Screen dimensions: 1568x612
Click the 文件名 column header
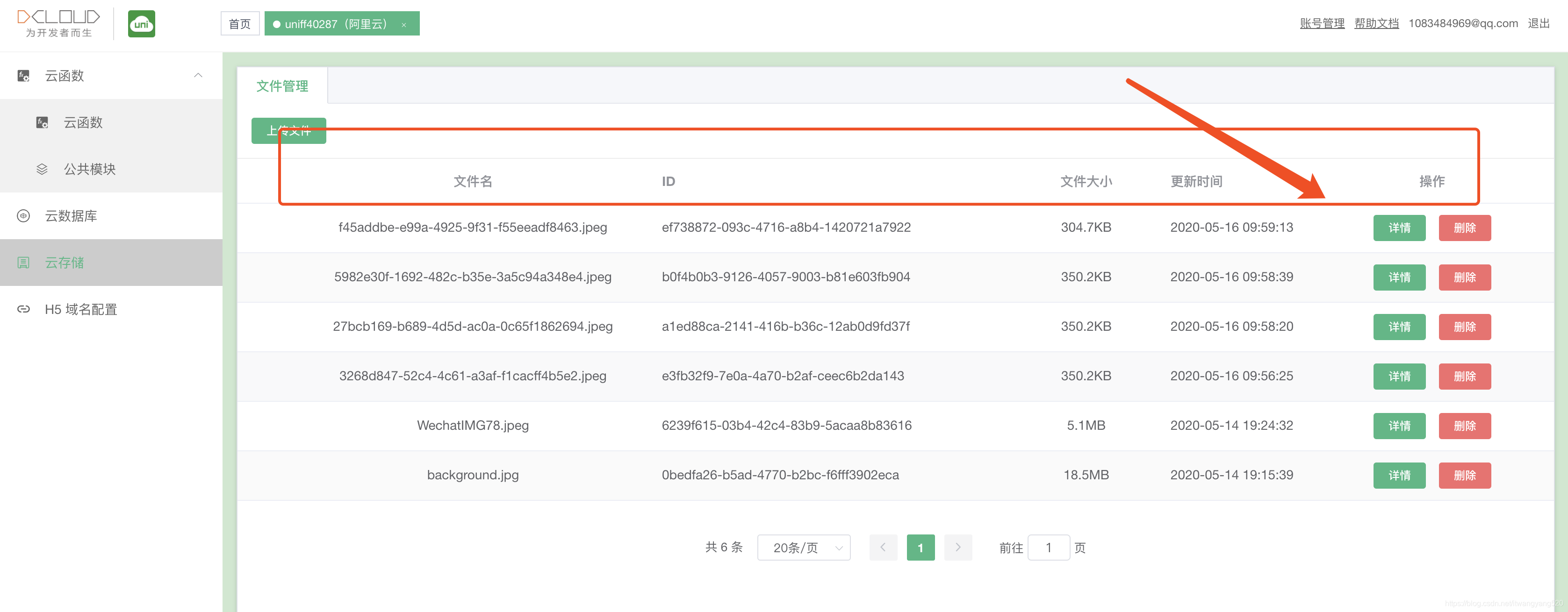(x=472, y=181)
